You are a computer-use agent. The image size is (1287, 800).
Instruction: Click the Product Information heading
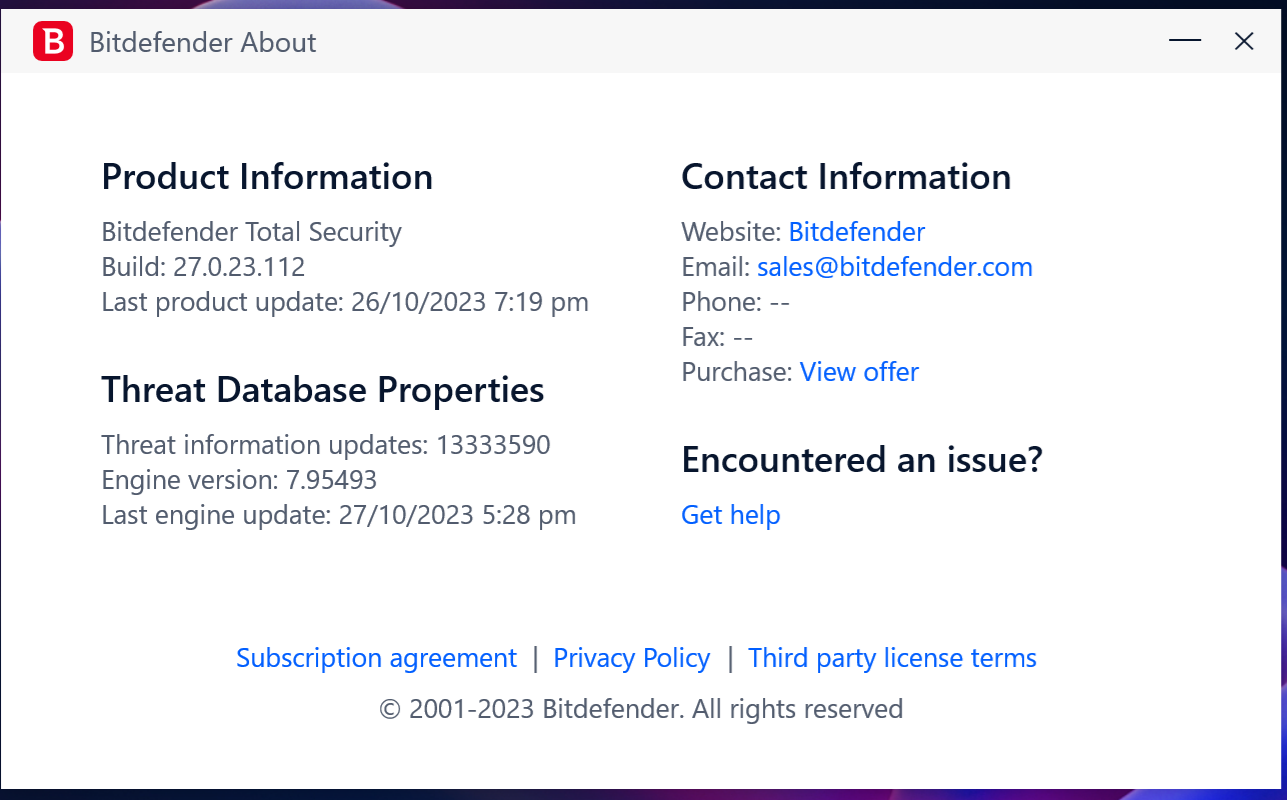coord(267,177)
